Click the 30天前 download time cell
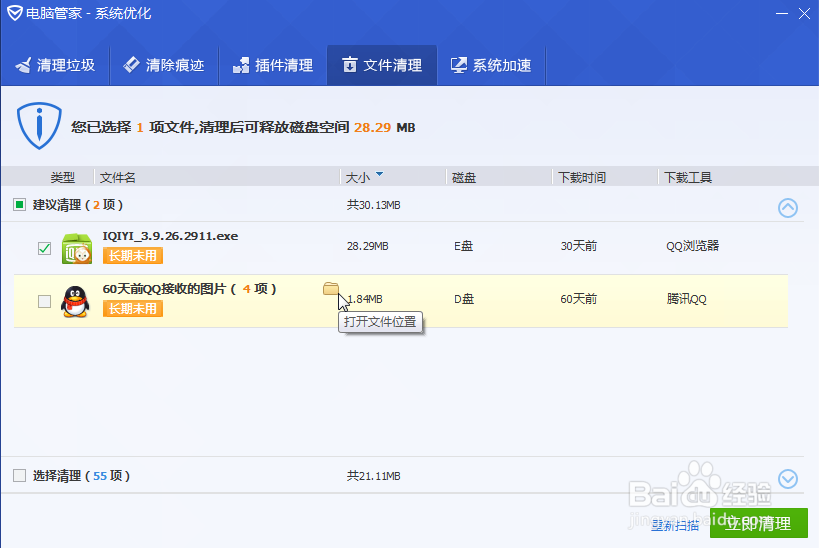 click(579, 246)
